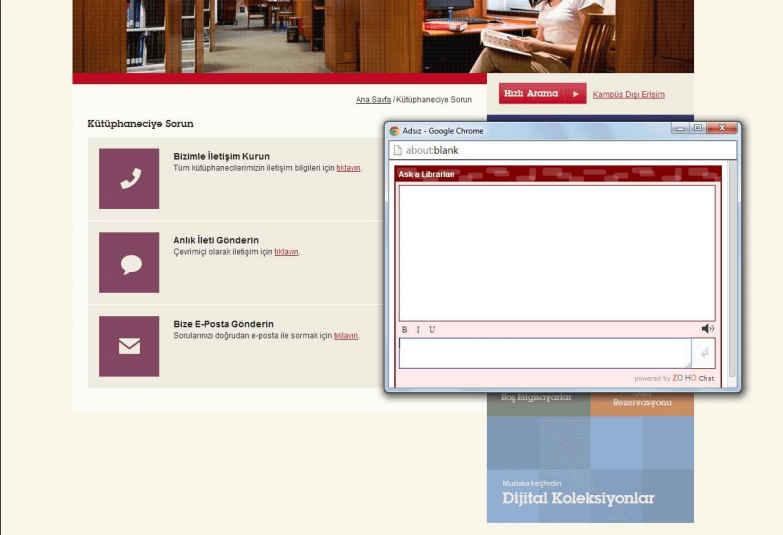The width and height of the screenshot is (783, 535).
Task: Toggle underline formatting in chat
Action: click(432, 329)
